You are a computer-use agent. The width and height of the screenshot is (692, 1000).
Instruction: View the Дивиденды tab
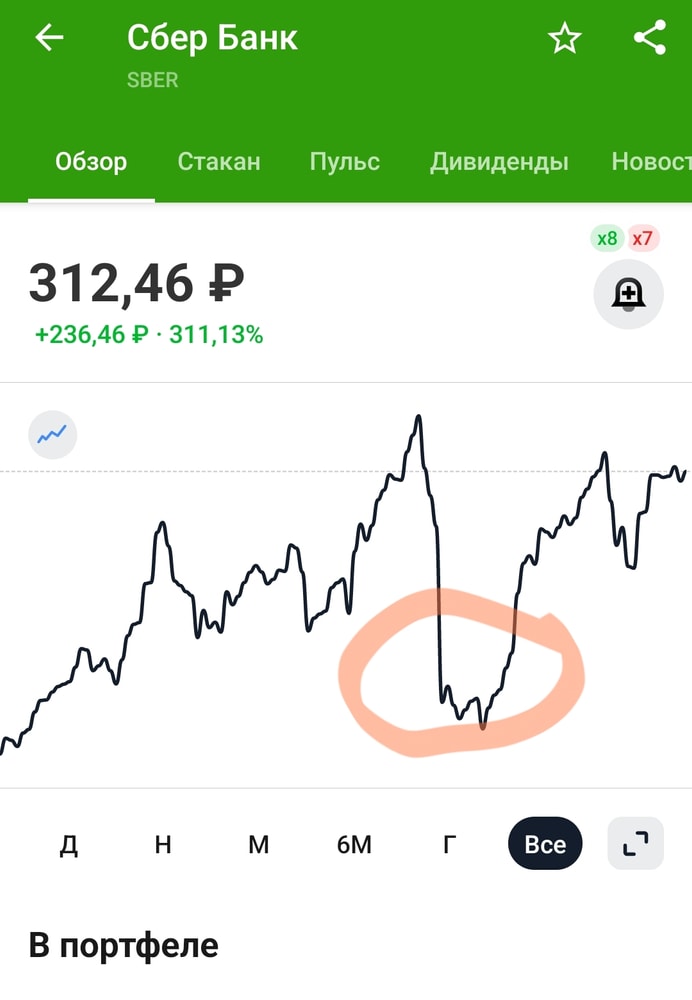click(x=499, y=162)
